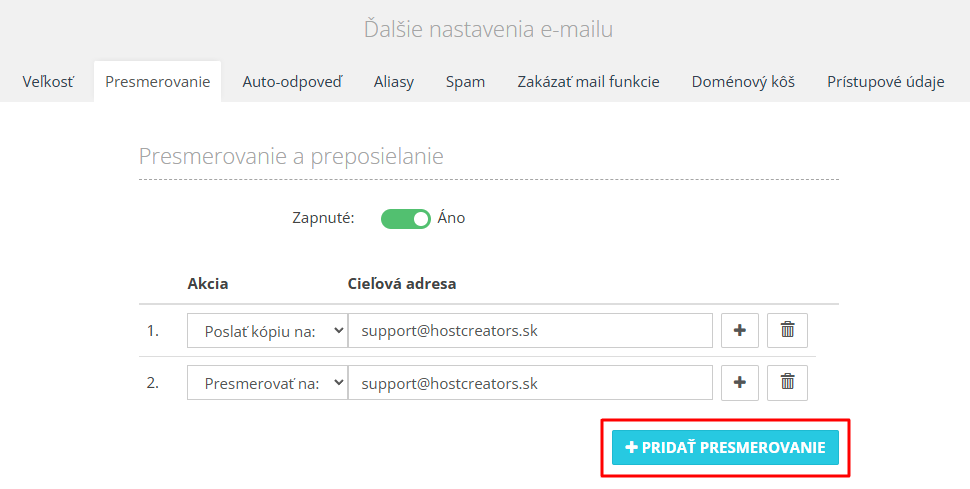Viewport: 970px width, 489px height.
Task: Click the plus icon in row 1
Action: 740,331
